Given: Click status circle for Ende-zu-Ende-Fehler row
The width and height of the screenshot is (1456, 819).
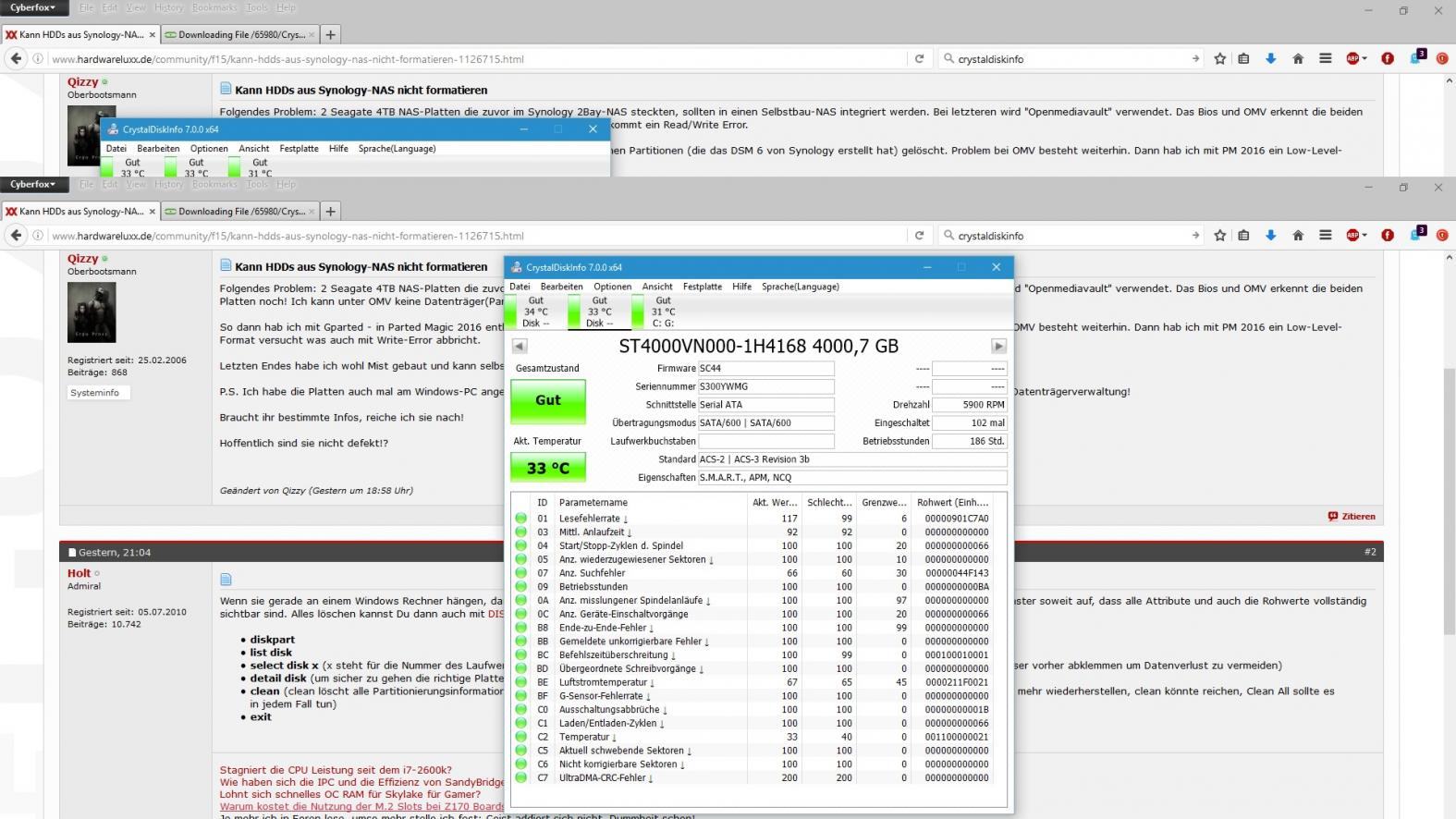Looking at the screenshot, I should coord(521,628).
